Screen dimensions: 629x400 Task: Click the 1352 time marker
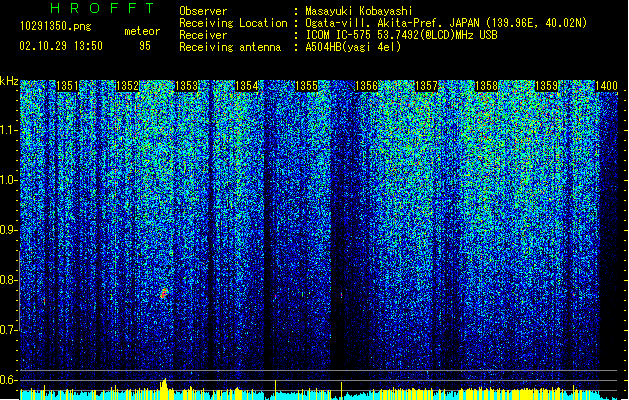point(127,86)
